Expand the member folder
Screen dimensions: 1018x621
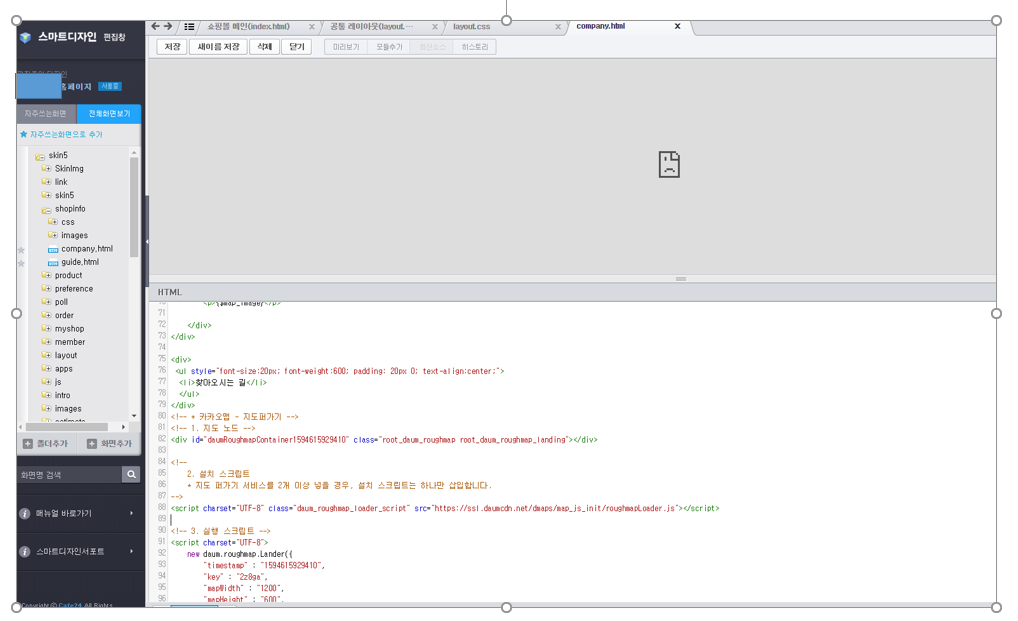(46, 342)
